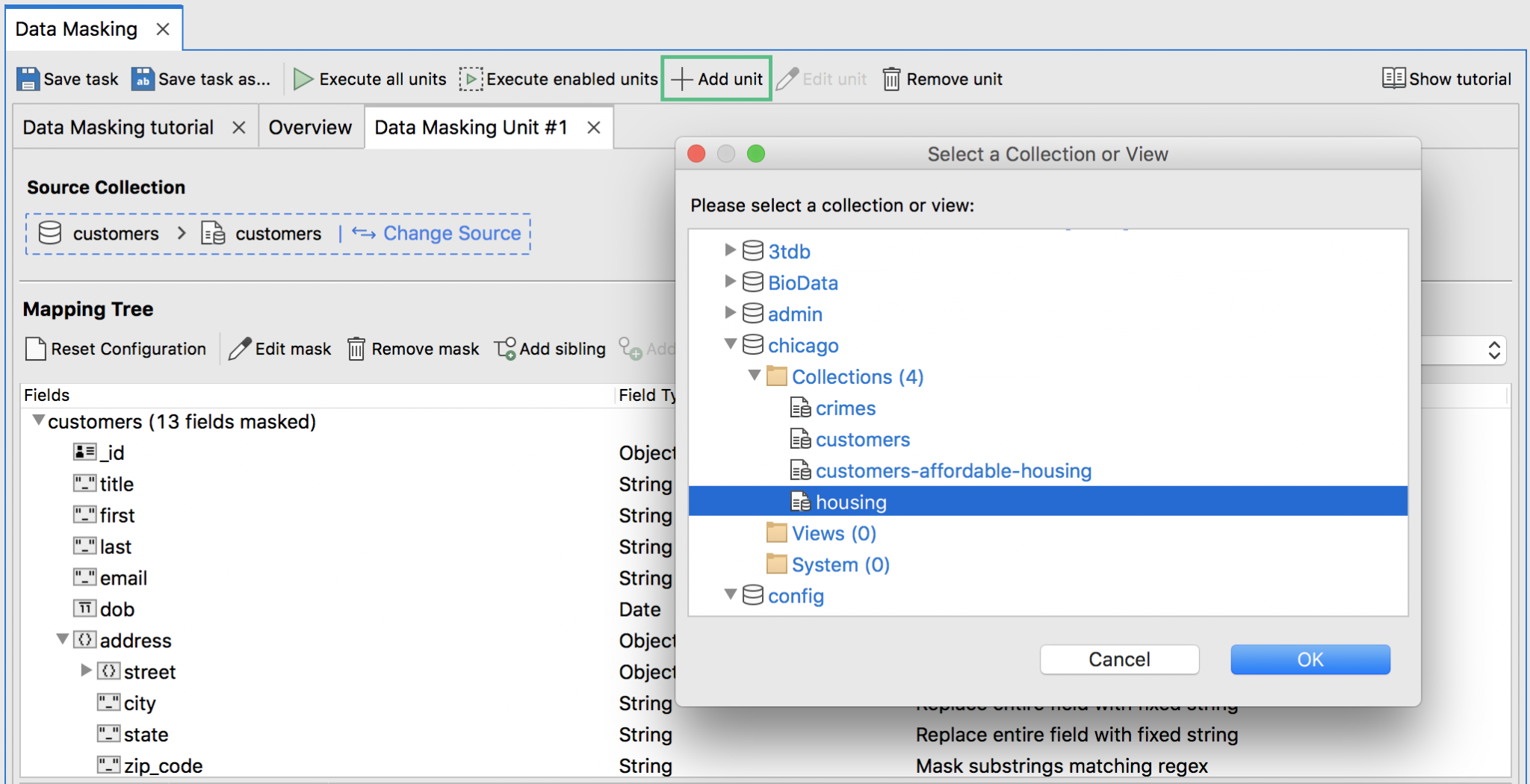The height and width of the screenshot is (784, 1530).
Task: Open the Save task as dialog
Action: [x=200, y=78]
